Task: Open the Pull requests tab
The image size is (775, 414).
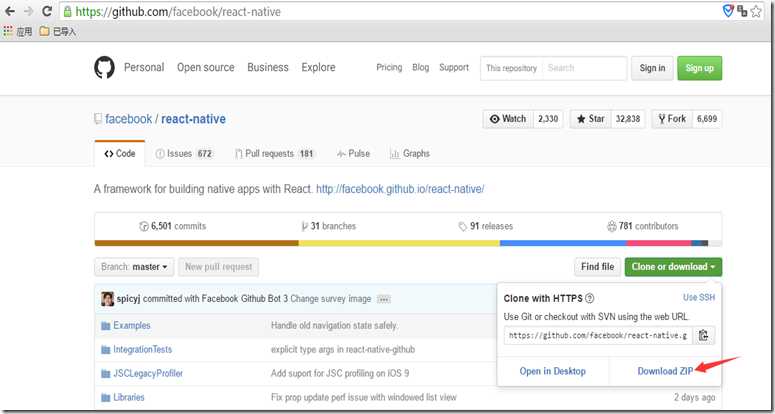Action: (274, 154)
